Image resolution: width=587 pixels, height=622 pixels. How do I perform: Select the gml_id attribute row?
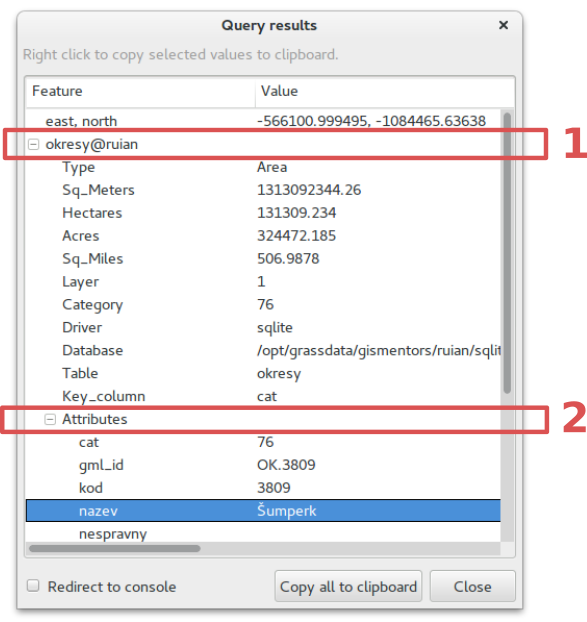[x=263, y=465]
